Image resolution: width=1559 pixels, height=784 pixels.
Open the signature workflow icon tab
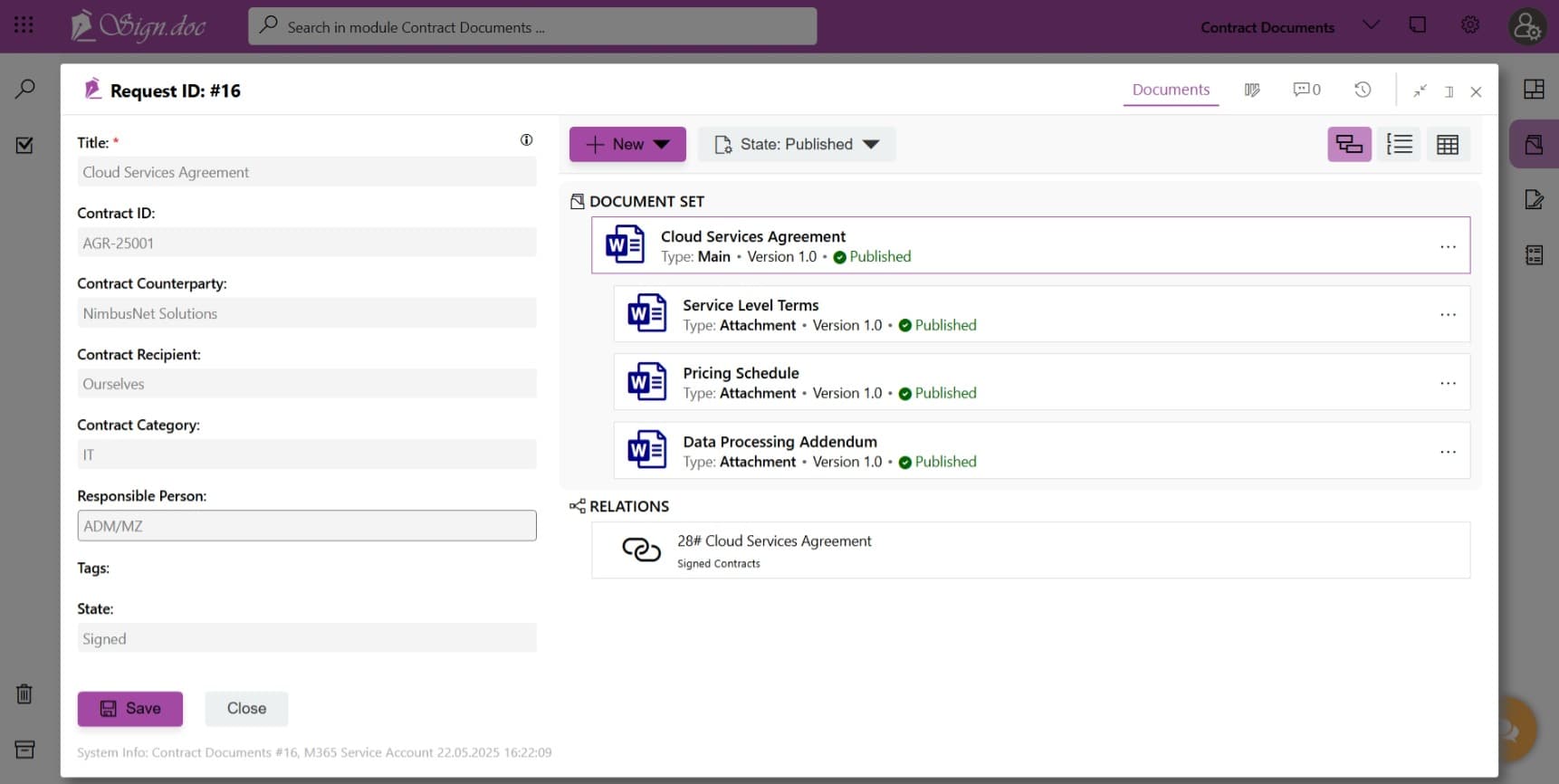[x=1252, y=90]
